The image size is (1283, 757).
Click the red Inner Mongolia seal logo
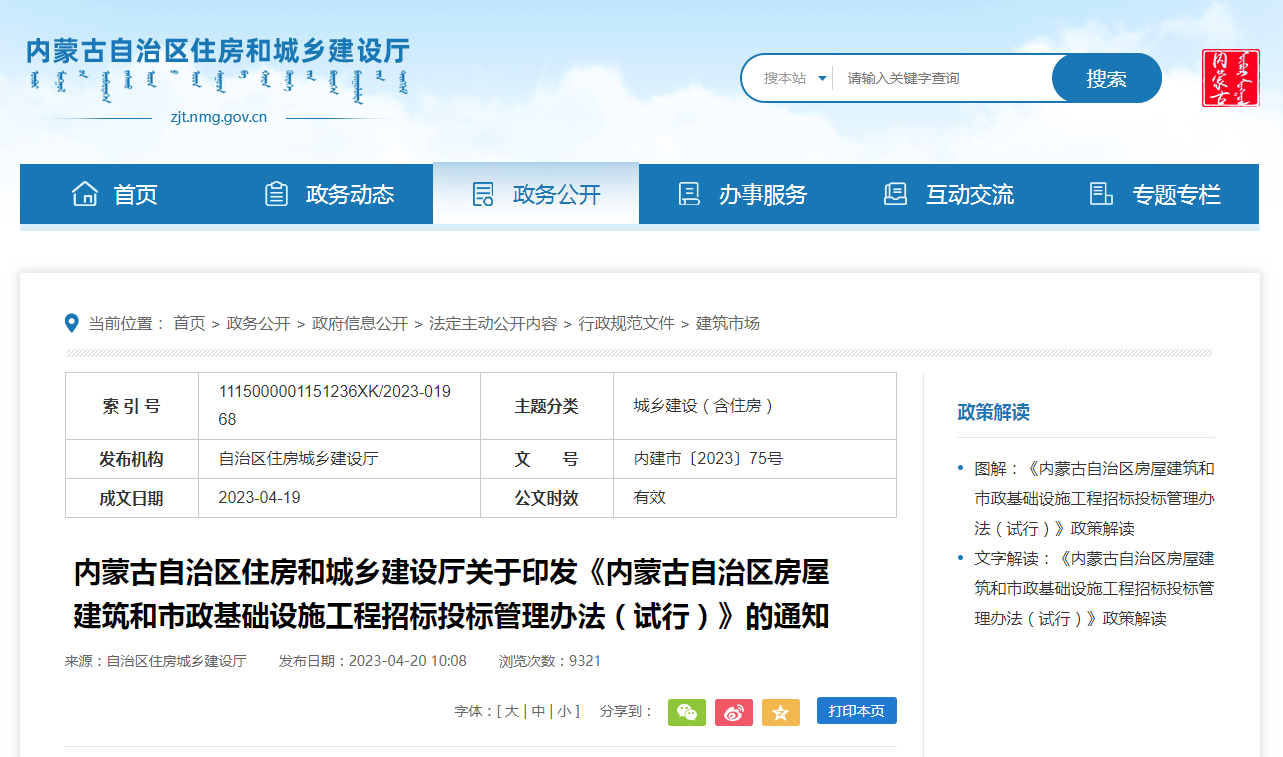[x=1230, y=78]
